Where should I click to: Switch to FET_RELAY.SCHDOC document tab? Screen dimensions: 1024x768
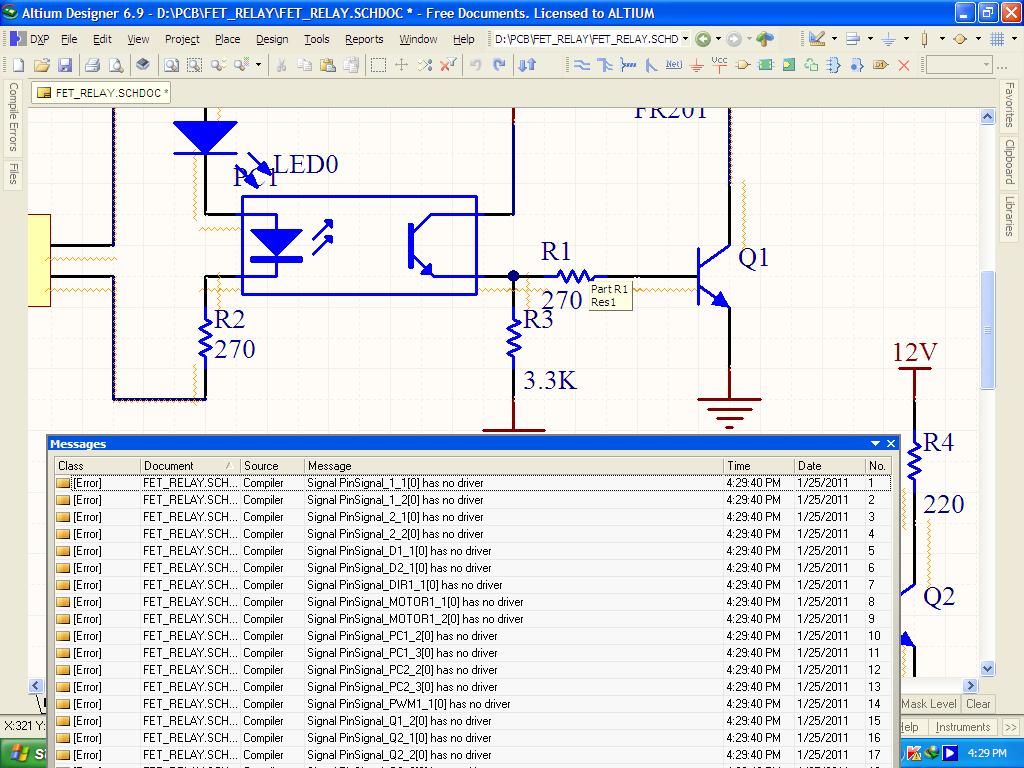point(102,93)
